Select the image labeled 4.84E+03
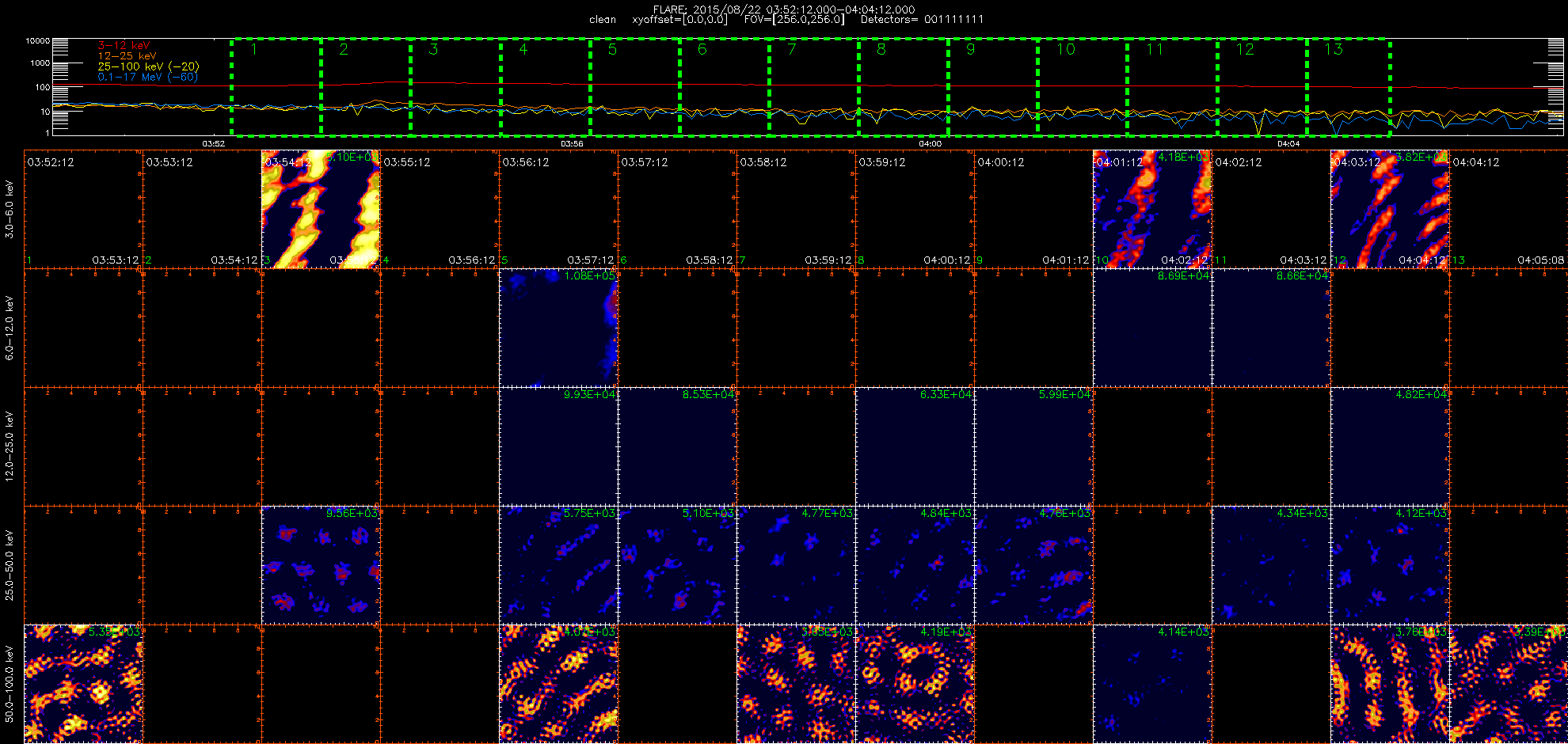 (915, 565)
